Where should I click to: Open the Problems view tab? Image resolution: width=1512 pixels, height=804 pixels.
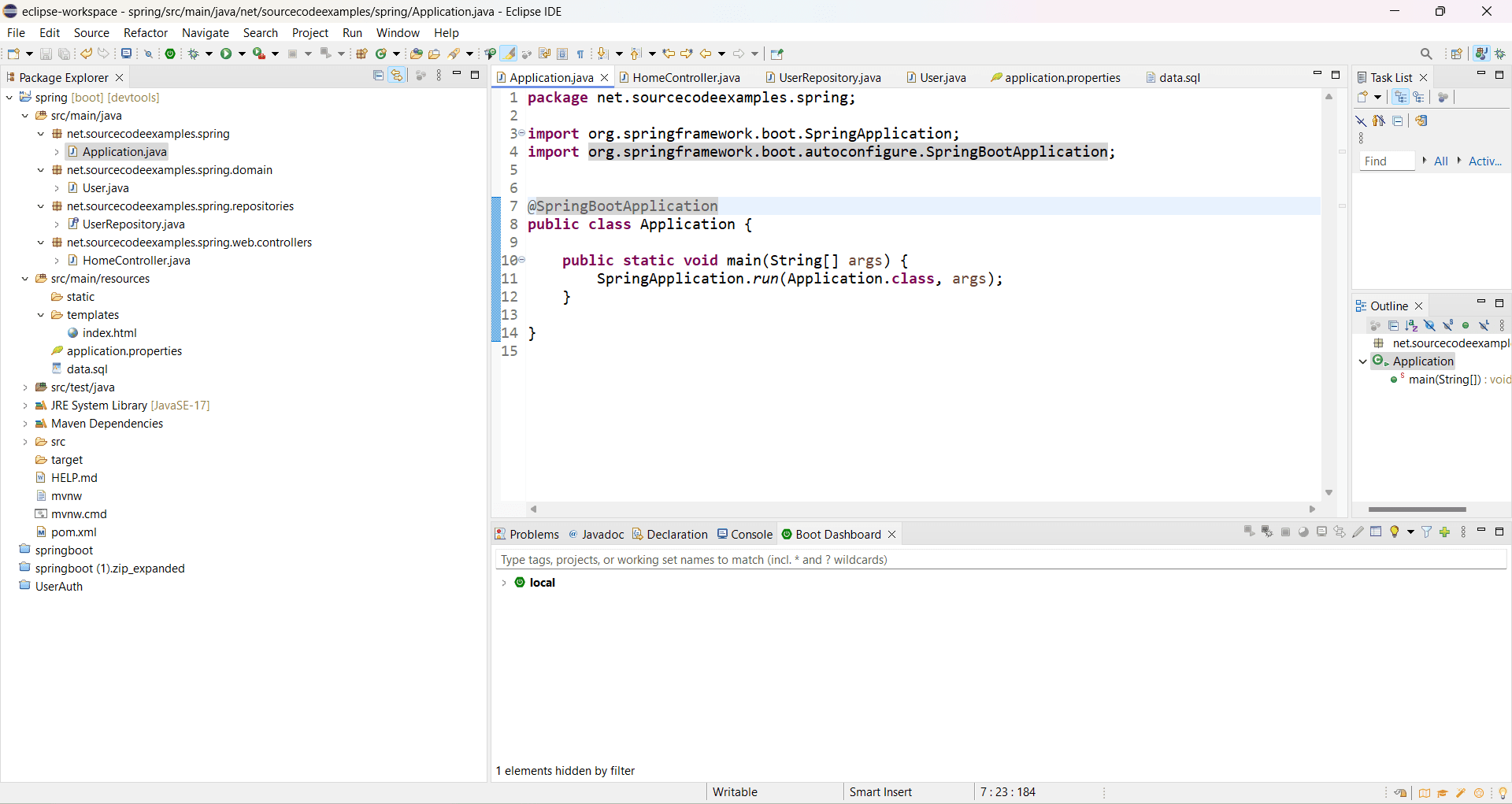[x=527, y=534]
